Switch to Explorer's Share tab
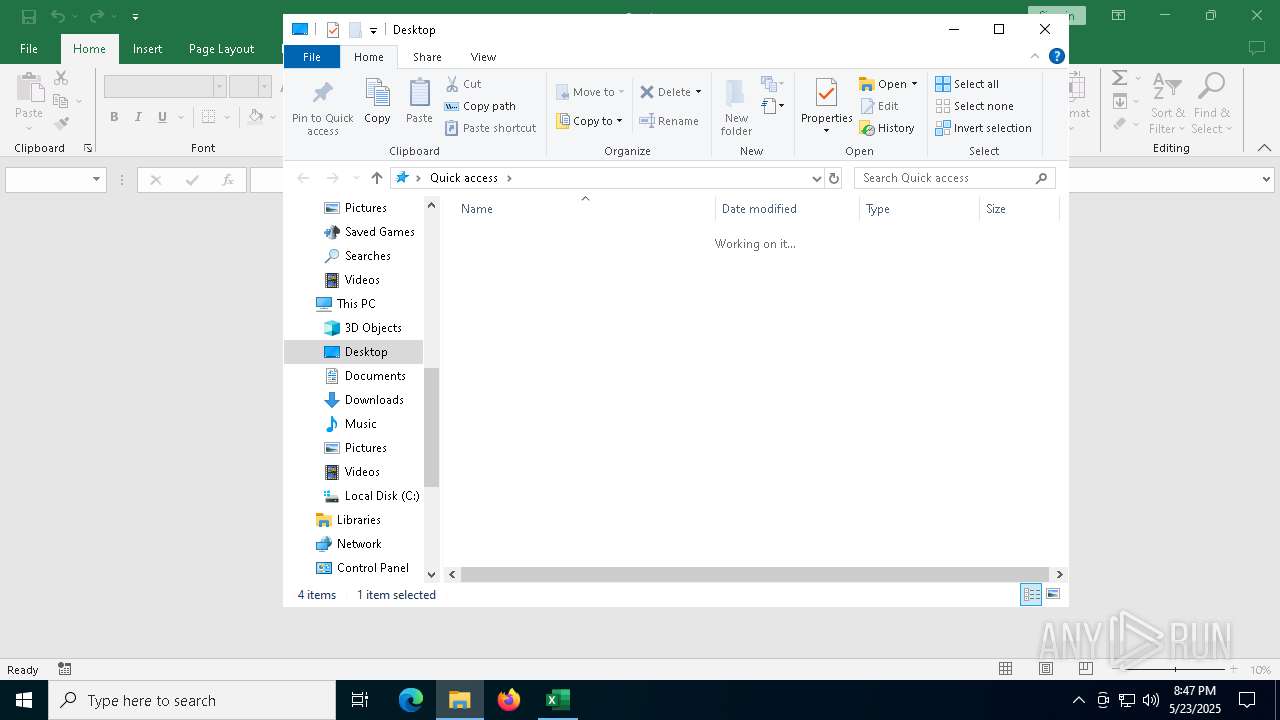Screen dimensions: 1280x720 [x=427, y=57]
